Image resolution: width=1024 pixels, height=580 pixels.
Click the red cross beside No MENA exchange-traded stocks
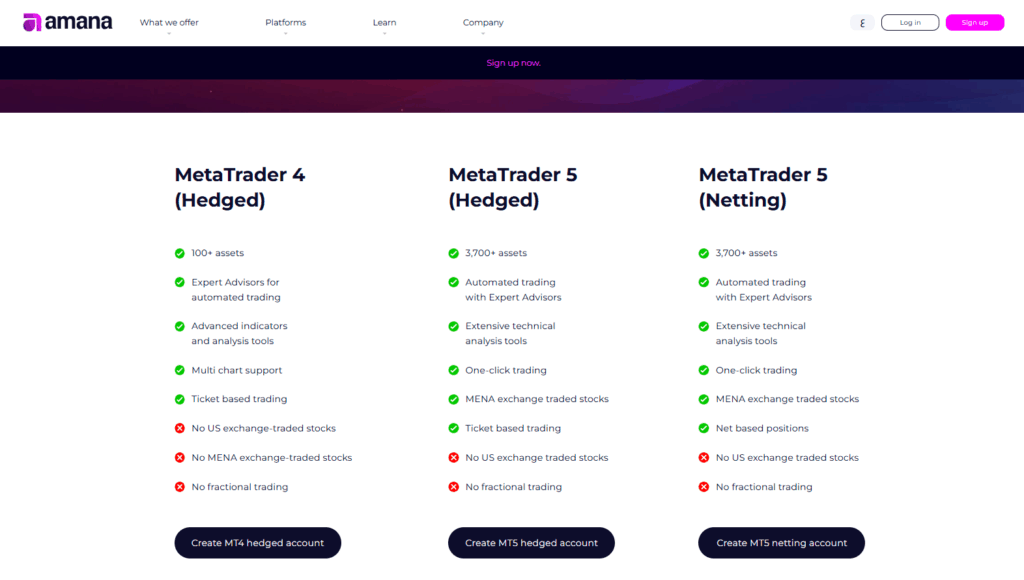click(181, 457)
